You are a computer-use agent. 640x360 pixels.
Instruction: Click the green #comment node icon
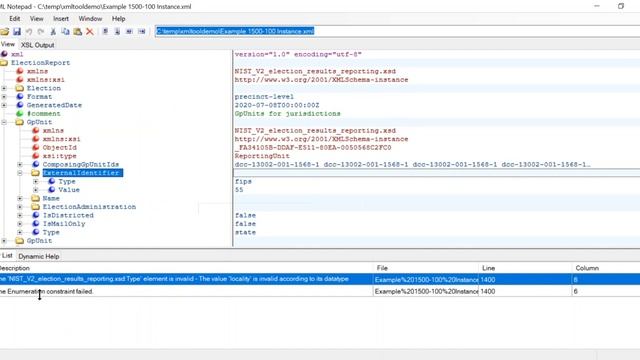20,113
